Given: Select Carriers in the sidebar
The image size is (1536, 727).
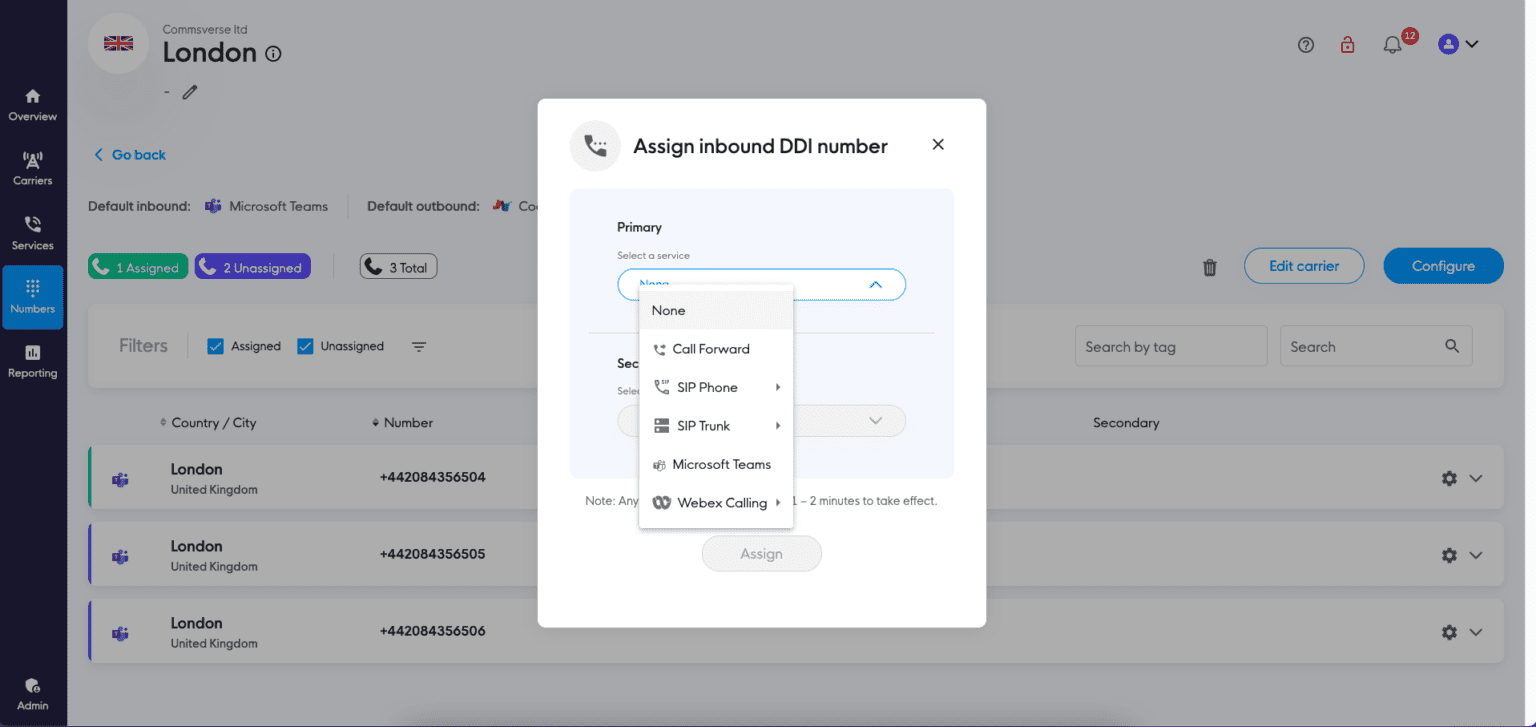Looking at the screenshot, I should tap(32, 168).
